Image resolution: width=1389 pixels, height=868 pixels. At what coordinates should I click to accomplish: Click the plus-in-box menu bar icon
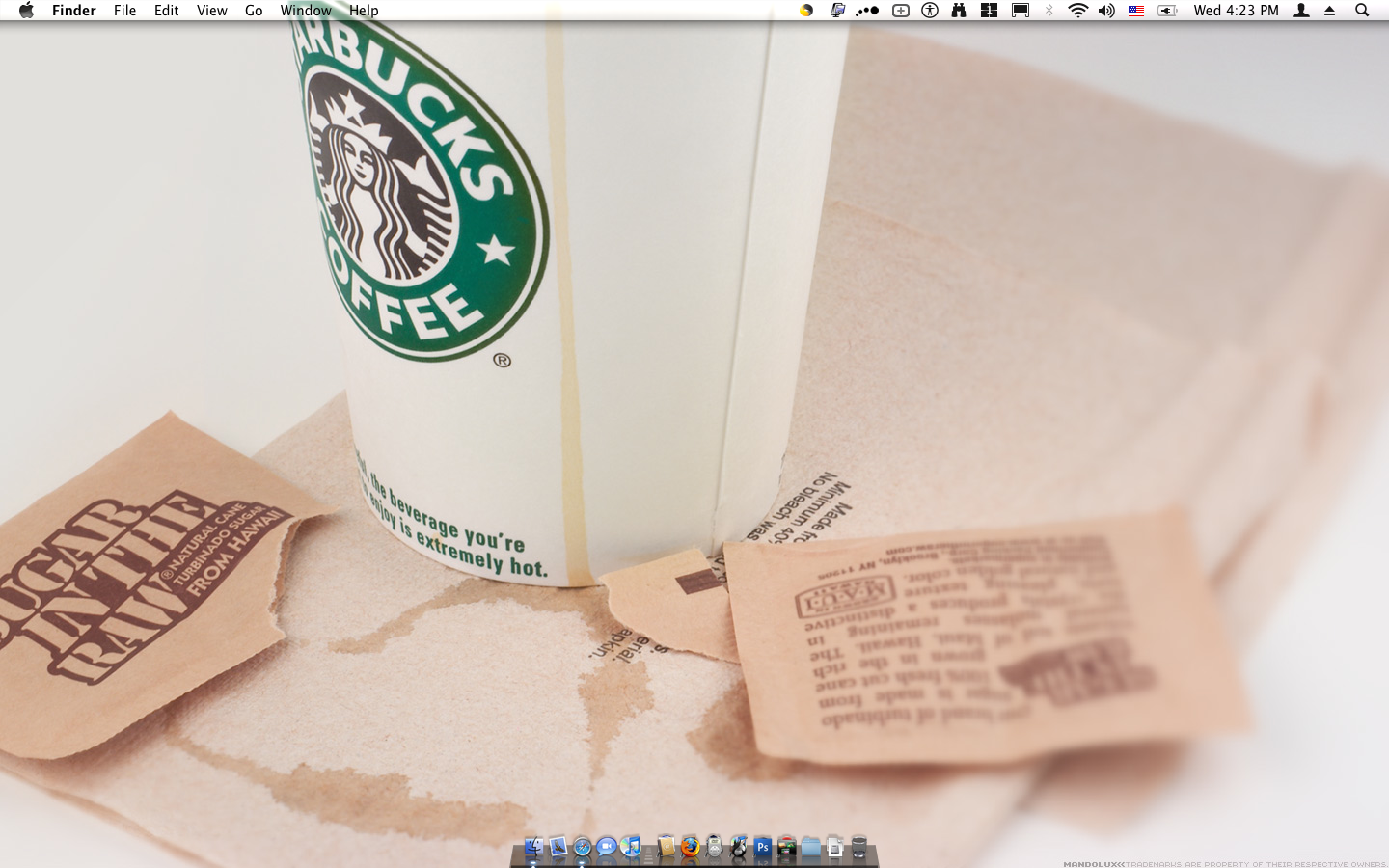click(900, 11)
